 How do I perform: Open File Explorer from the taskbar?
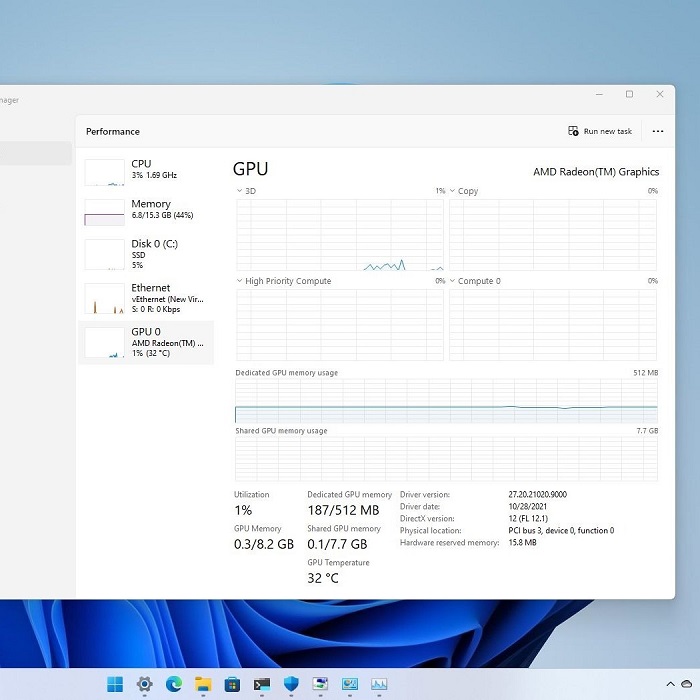pos(203,684)
